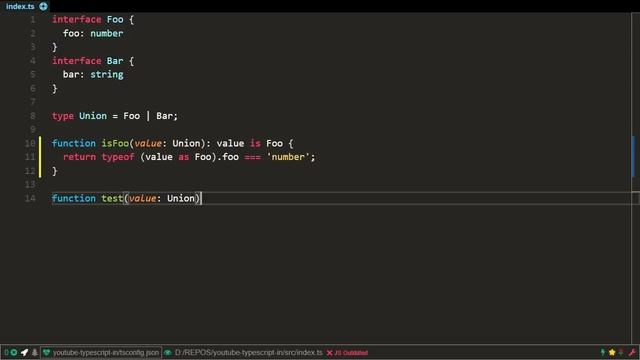This screenshot has height=360, width=640.
Task: Click the bell-shaped icon in status bar
Action: (35, 352)
